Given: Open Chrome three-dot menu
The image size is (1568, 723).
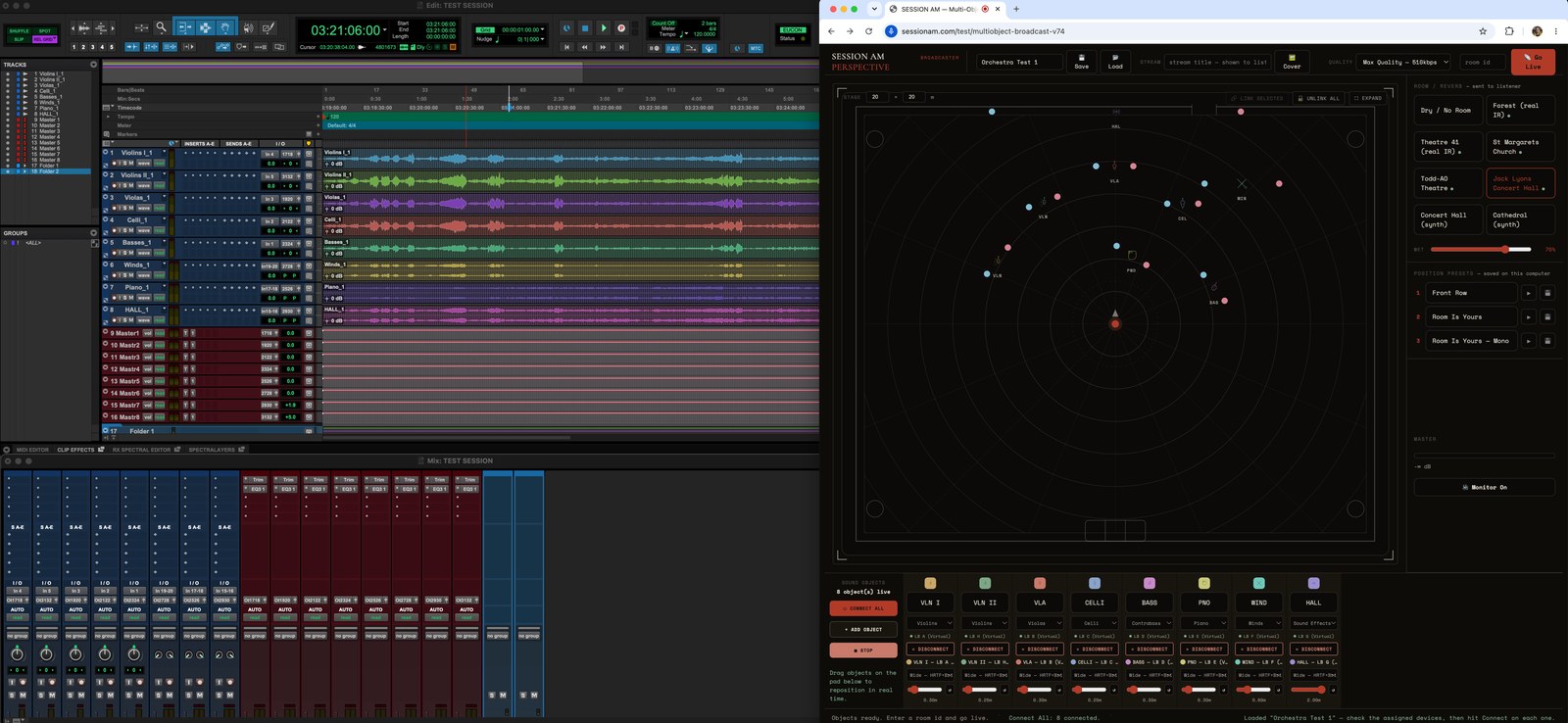Looking at the screenshot, I should coord(1555,31).
